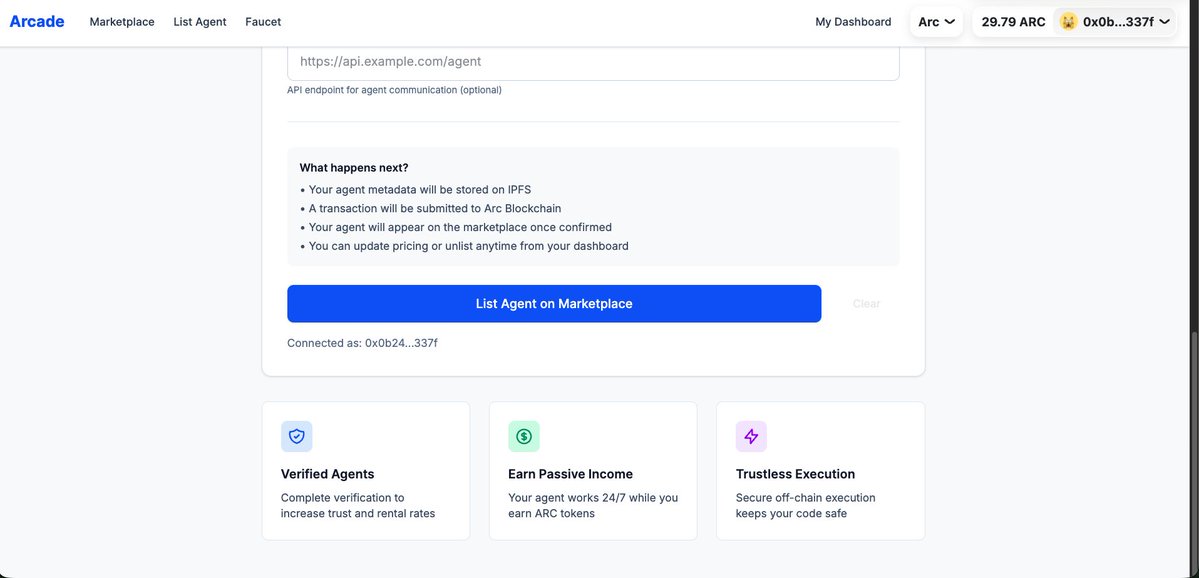Go to List Agent page
1199x578 pixels.
click(x=200, y=22)
